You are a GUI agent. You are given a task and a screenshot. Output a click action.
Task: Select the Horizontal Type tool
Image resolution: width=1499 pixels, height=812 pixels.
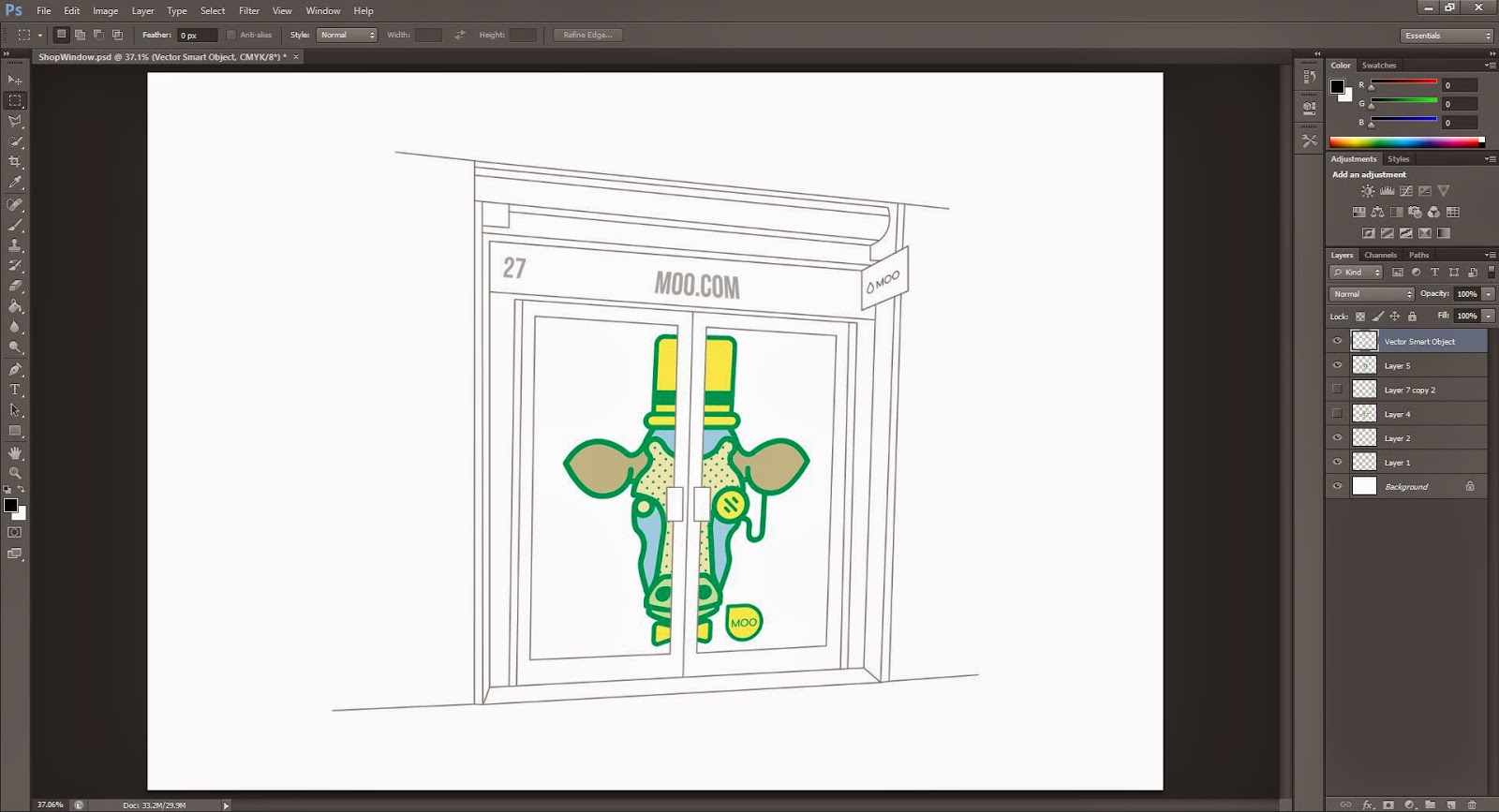(15, 390)
